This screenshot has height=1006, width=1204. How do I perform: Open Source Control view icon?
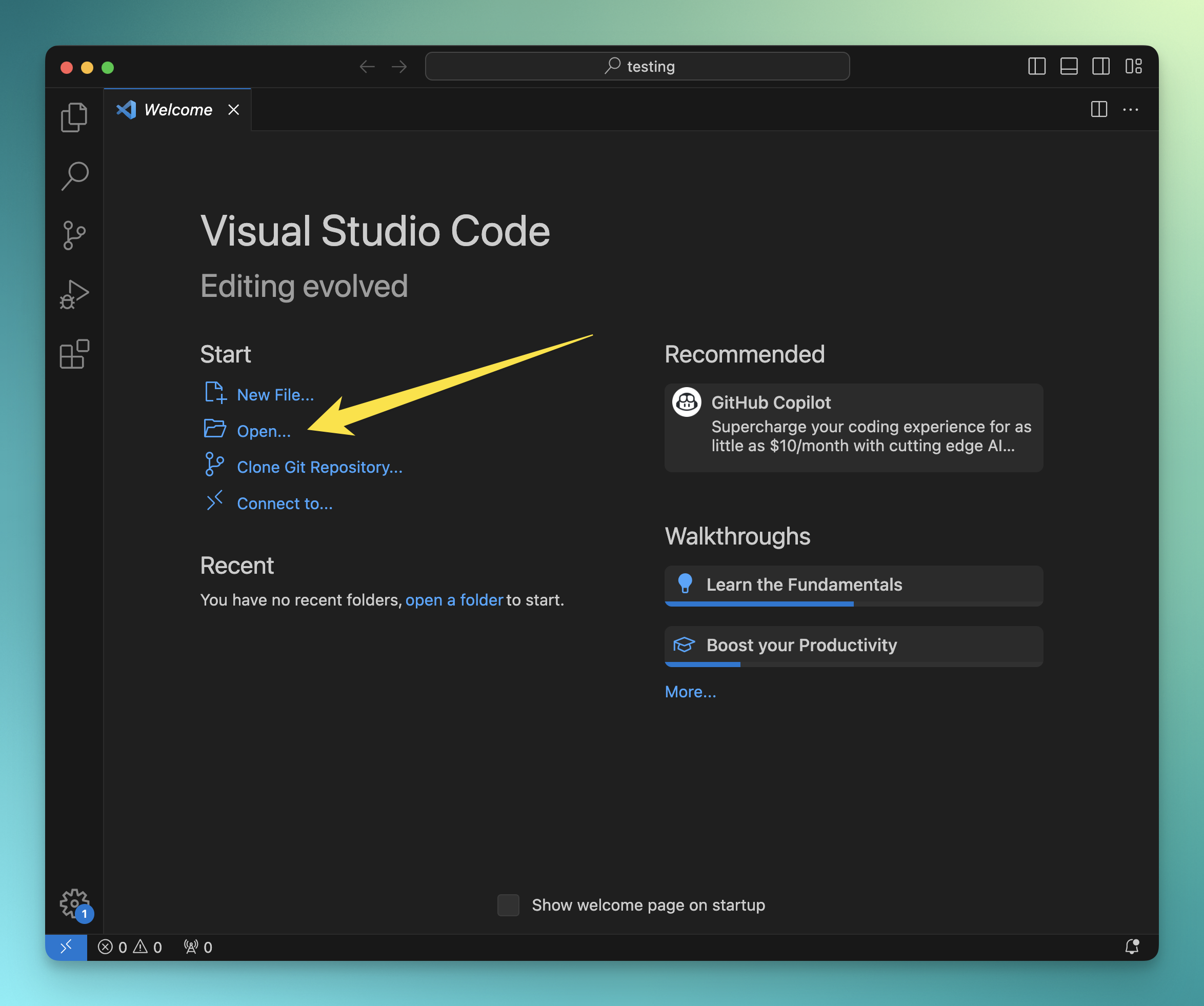pyautogui.click(x=74, y=235)
